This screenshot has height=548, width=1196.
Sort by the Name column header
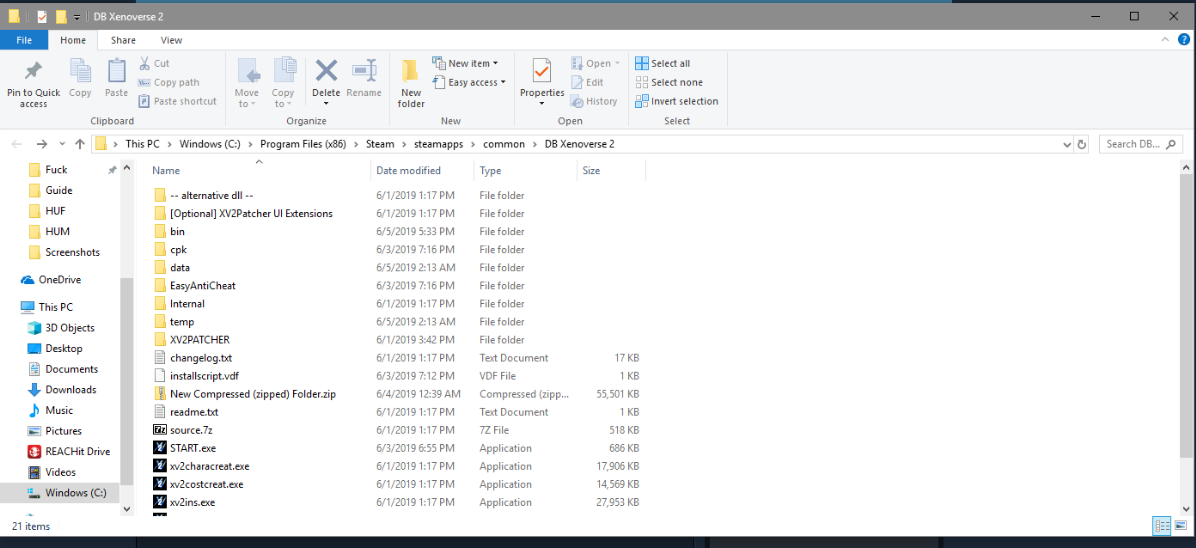259,170
